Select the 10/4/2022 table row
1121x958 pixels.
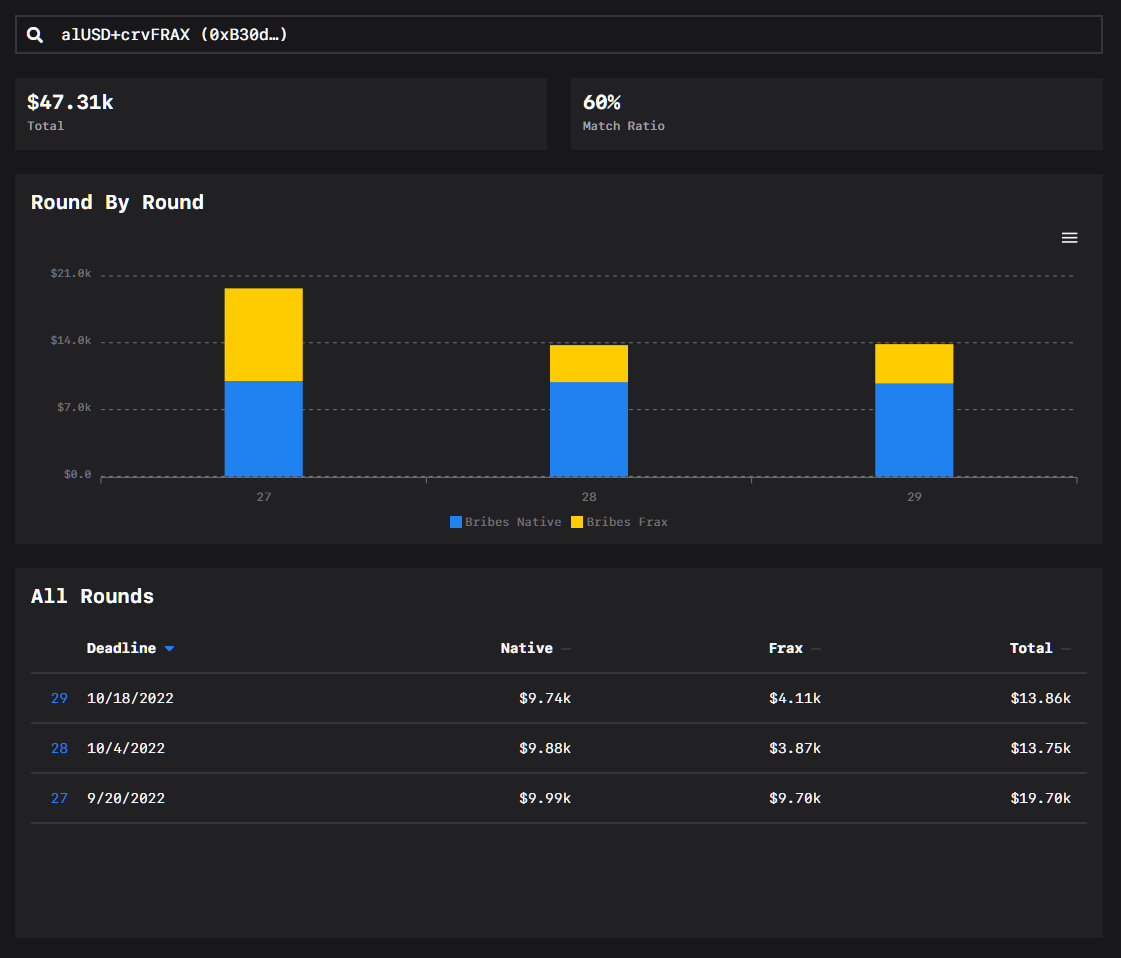[400, 748]
